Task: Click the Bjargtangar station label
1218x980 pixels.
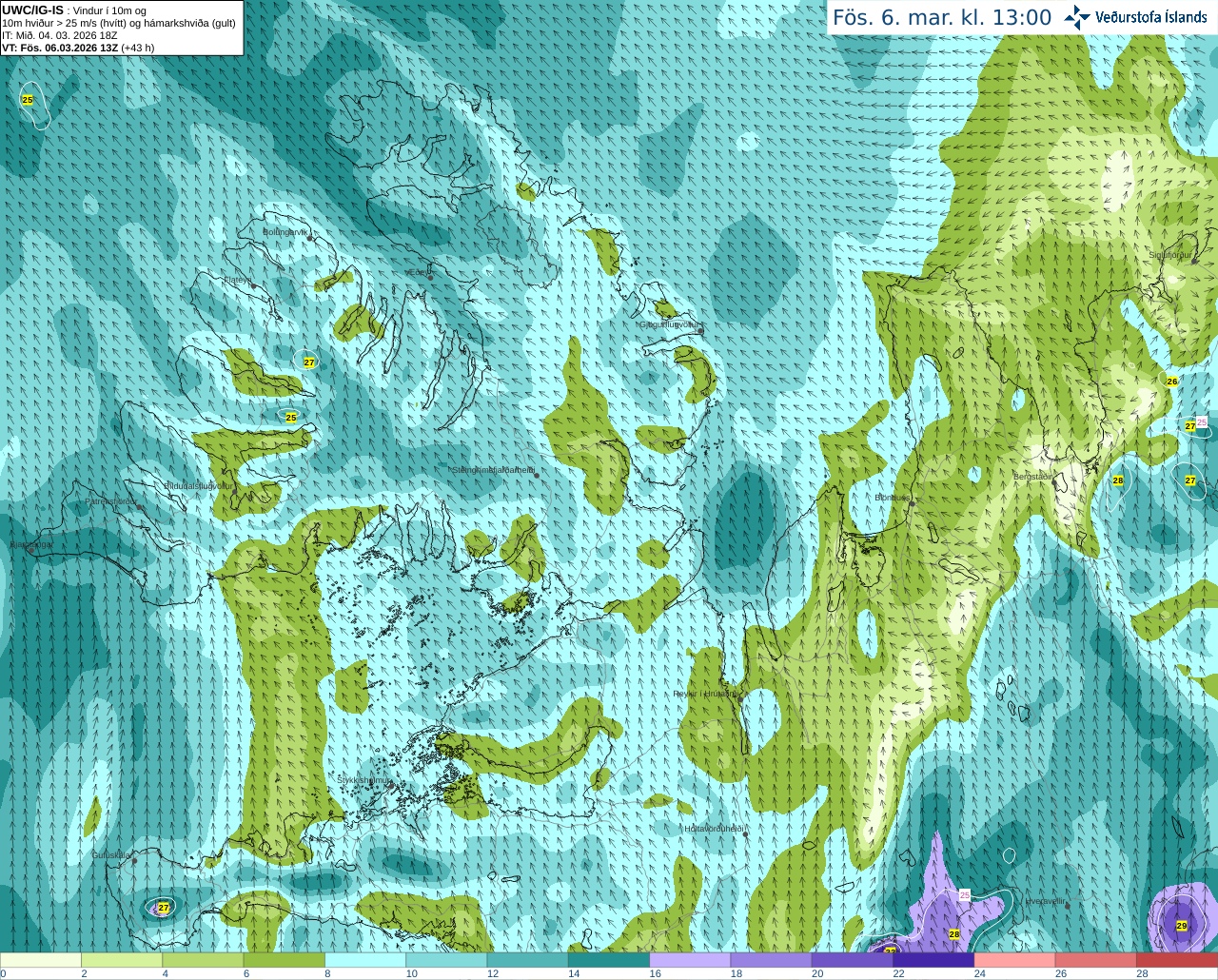Action: point(30,545)
